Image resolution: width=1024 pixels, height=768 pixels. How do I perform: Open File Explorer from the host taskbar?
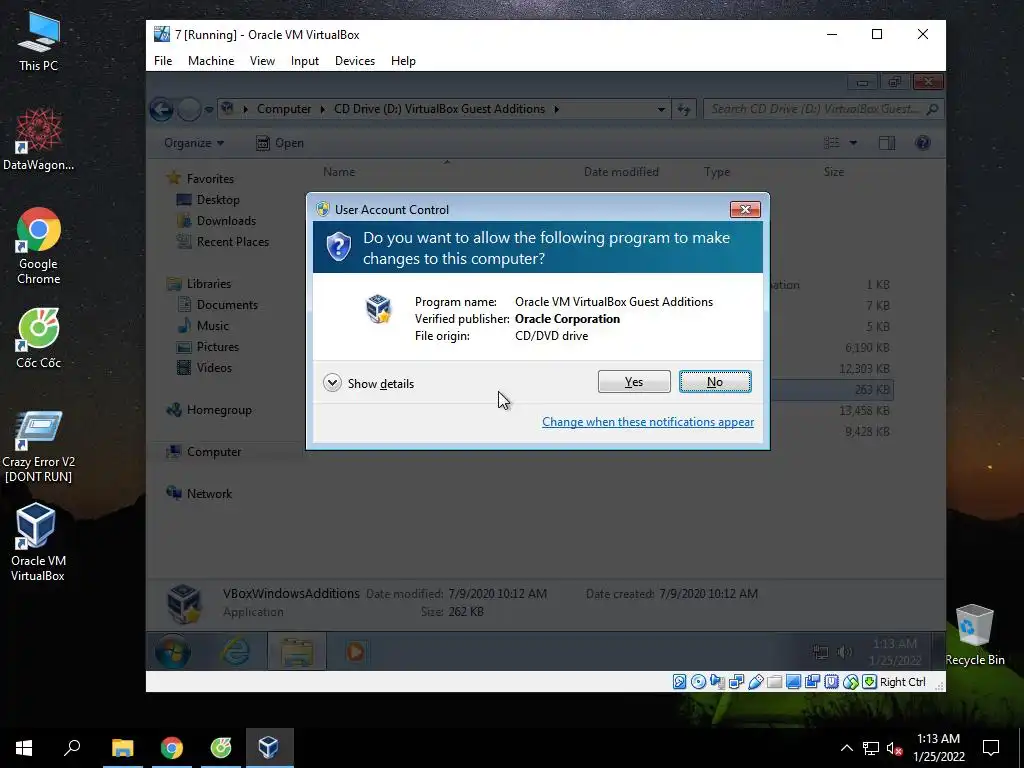pos(122,748)
